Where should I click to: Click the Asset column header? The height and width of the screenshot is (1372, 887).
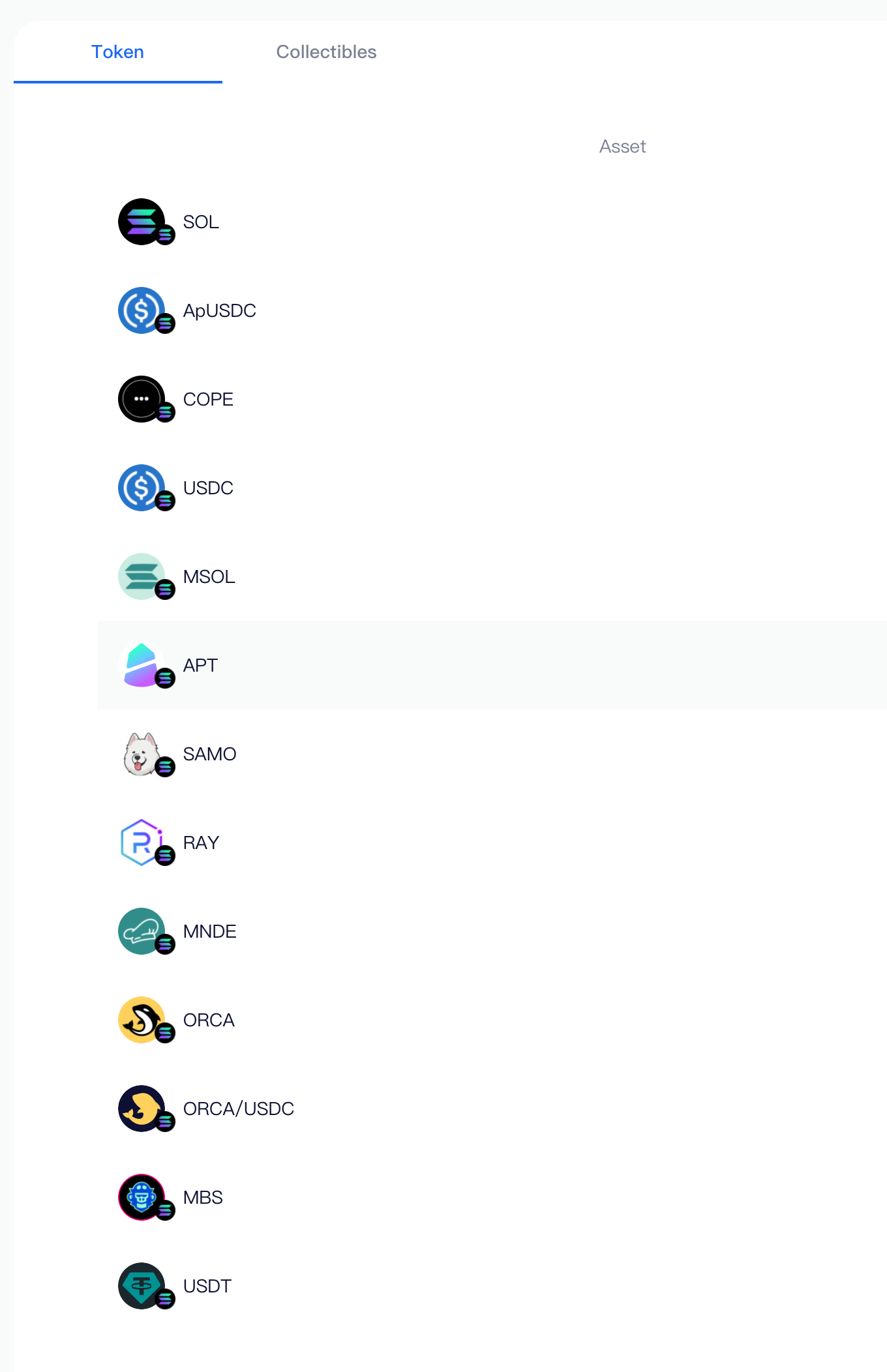pyautogui.click(x=623, y=146)
